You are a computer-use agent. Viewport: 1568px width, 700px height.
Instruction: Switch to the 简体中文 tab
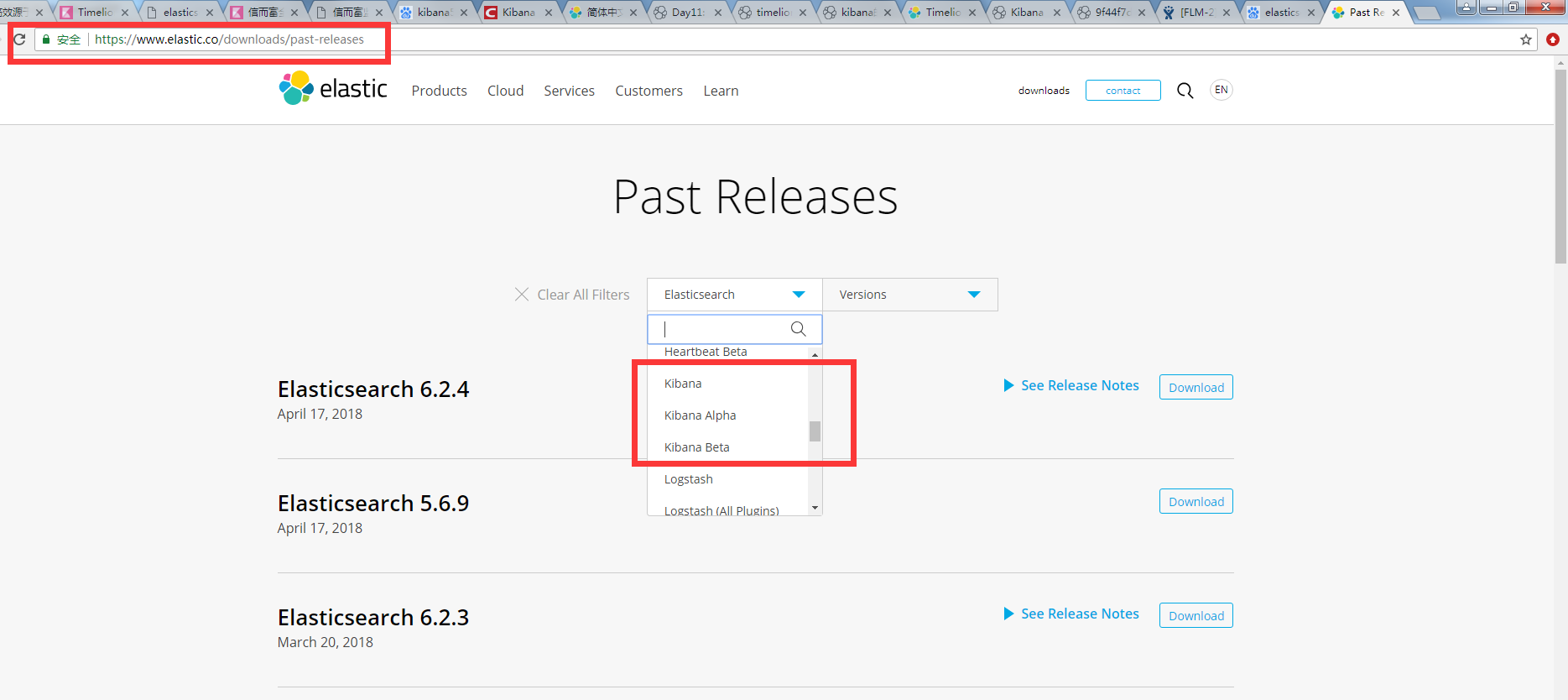click(603, 13)
